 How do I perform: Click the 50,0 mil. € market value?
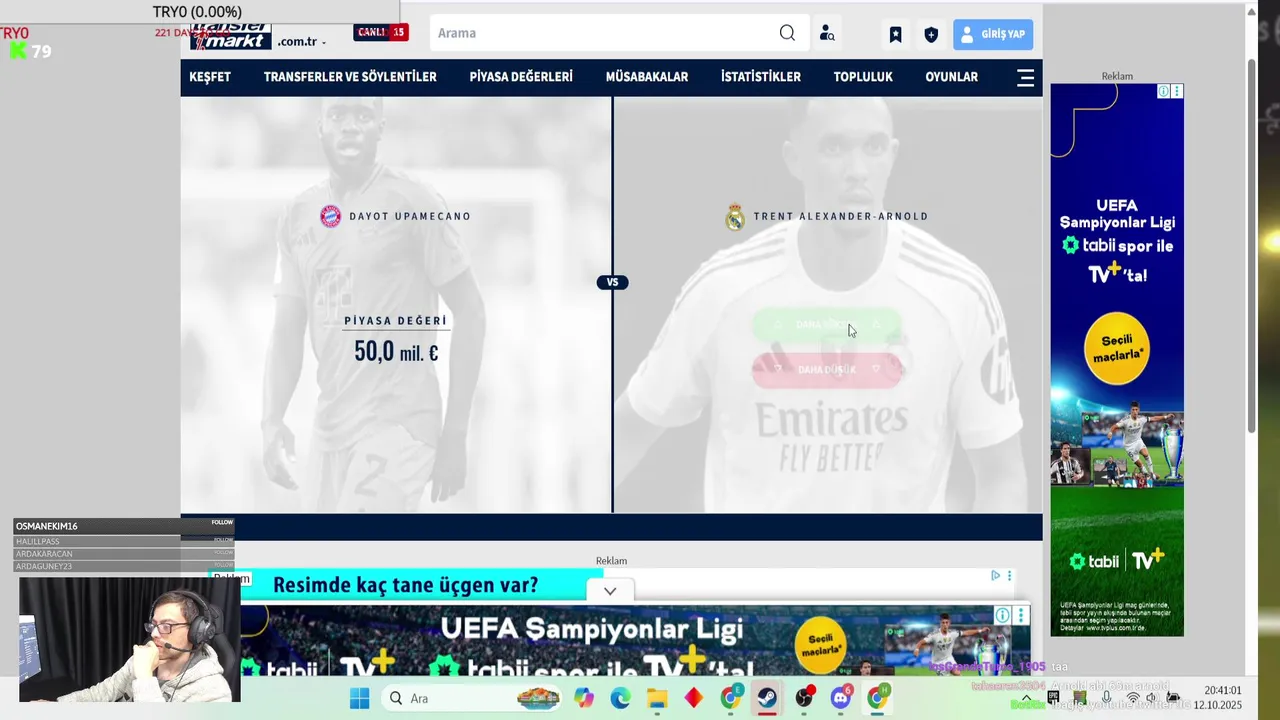[x=396, y=351]
